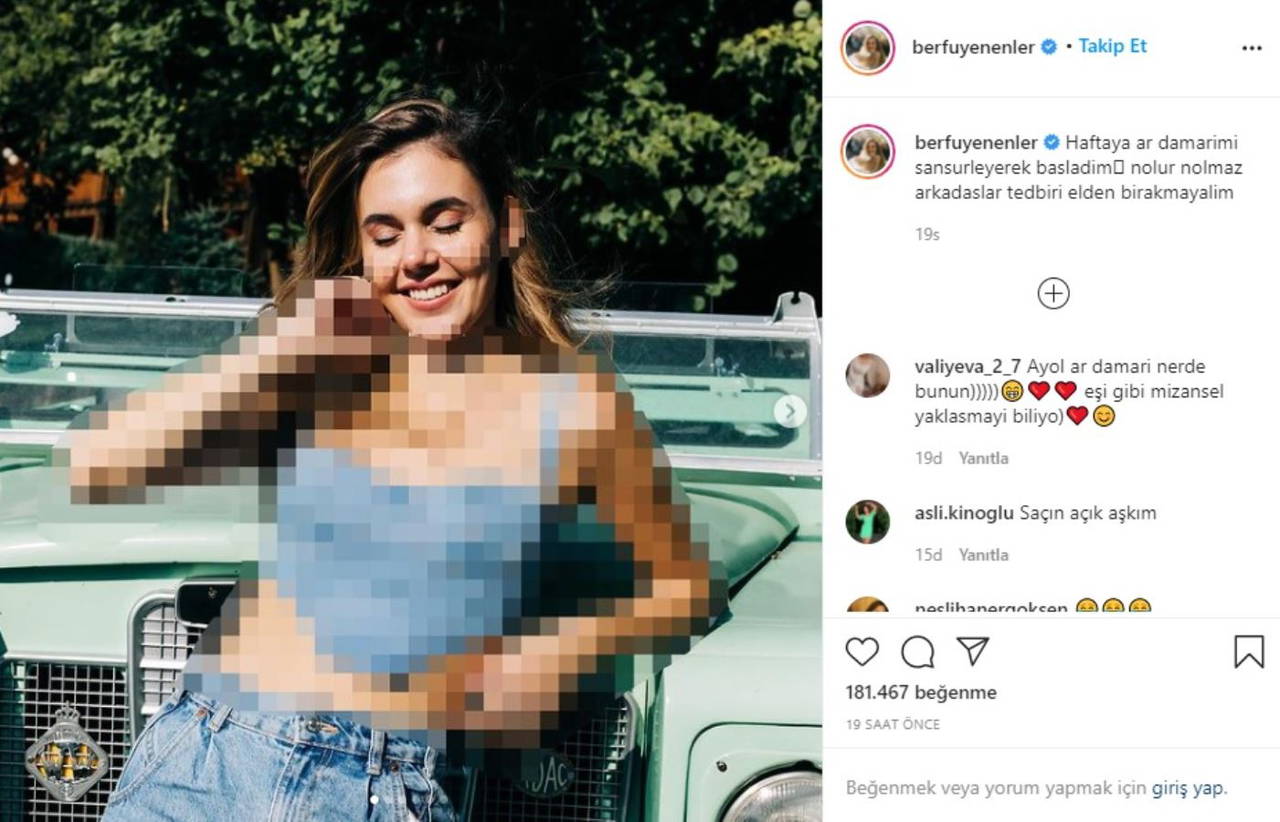Save post with the bookmark icon
This screenshot has width=1280, height=822.
point(1249,652)
